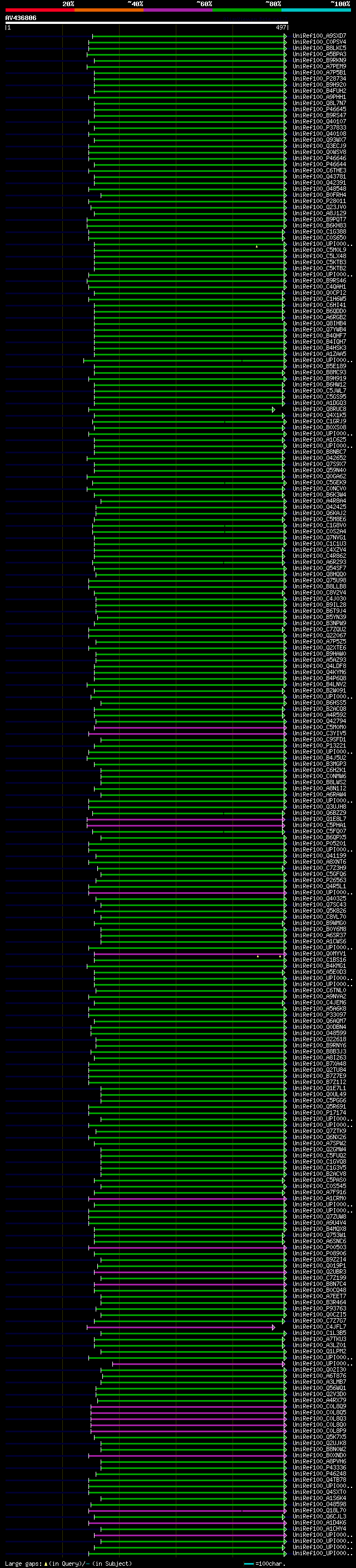
Task: Open hit UniRef100_B4FUH2
Action: coord(319,91)
